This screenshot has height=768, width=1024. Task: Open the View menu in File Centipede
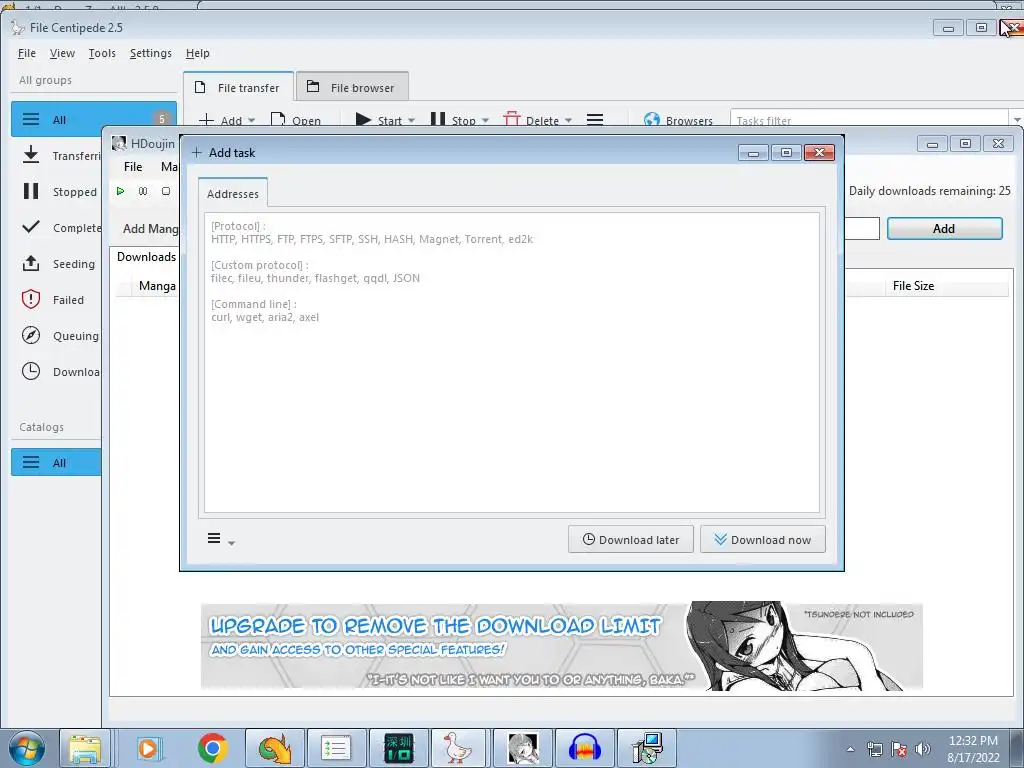point(62,54)
